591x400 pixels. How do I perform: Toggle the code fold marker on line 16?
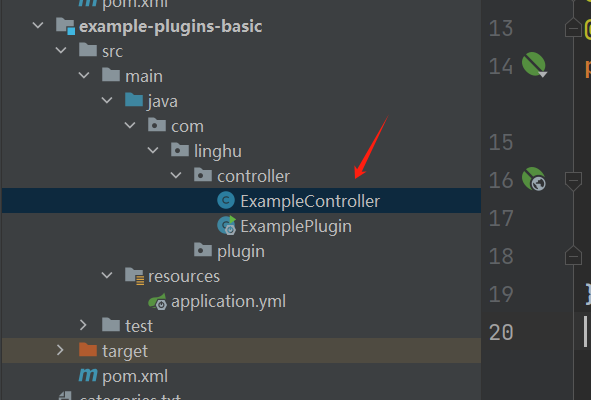573,181
